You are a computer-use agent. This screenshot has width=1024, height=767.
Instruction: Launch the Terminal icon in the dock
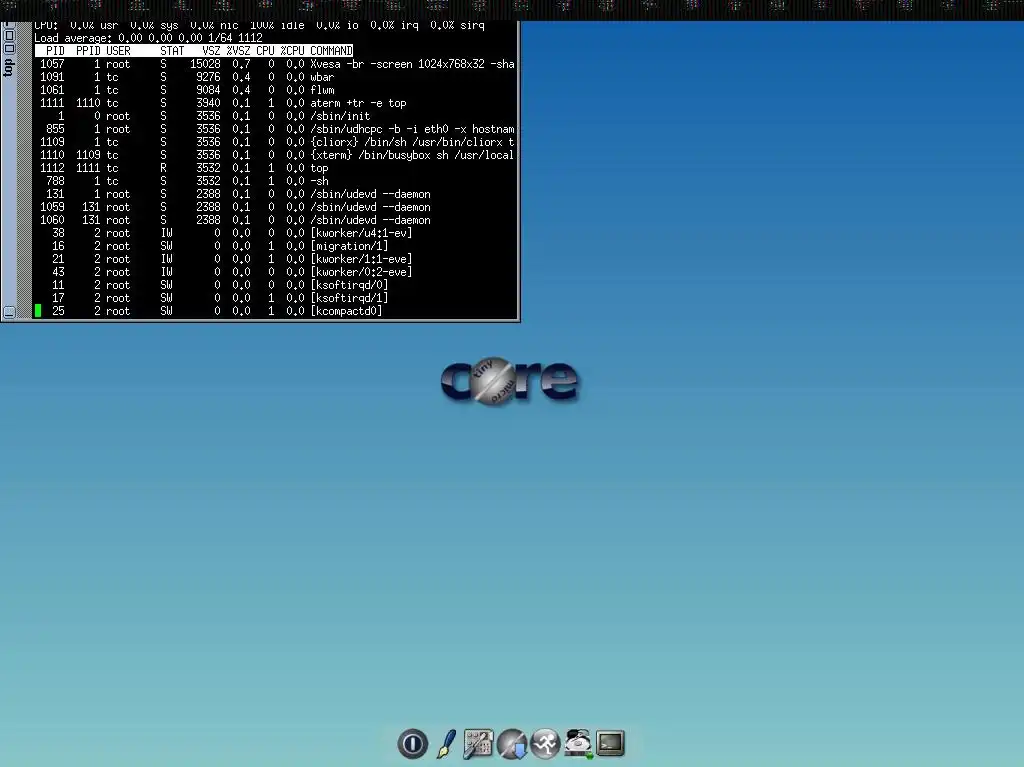pos(611,743)
